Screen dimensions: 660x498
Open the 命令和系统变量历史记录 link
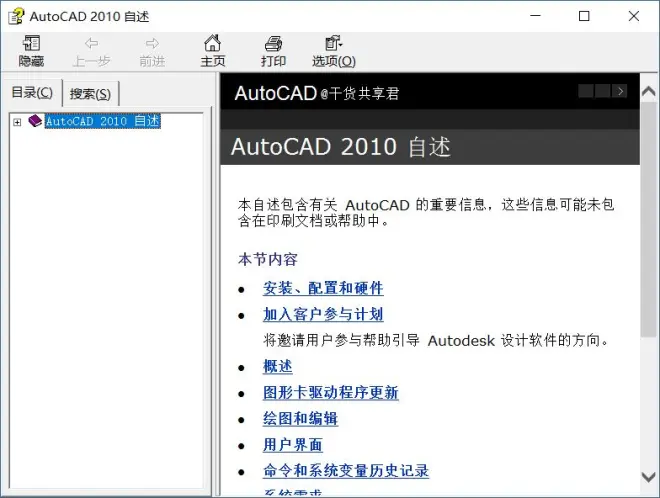click(346, 471)
